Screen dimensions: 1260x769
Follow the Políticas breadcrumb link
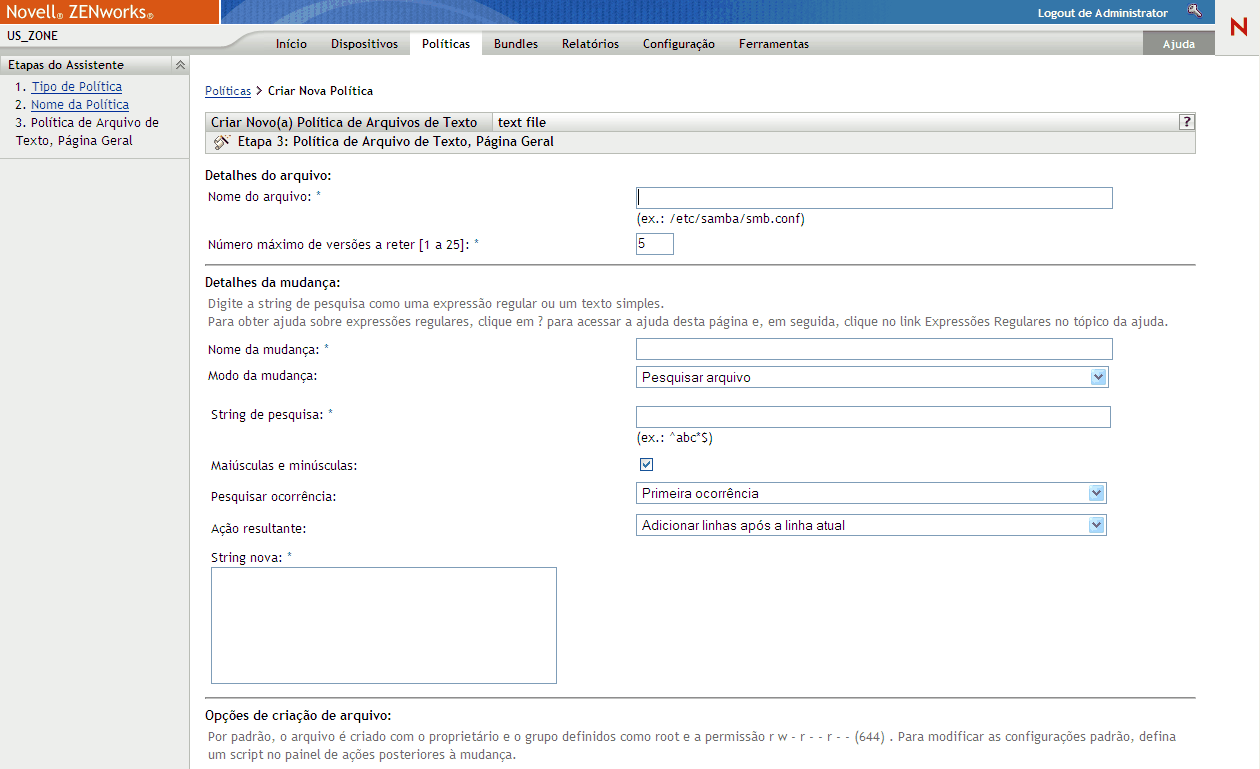tap(228, 91)
